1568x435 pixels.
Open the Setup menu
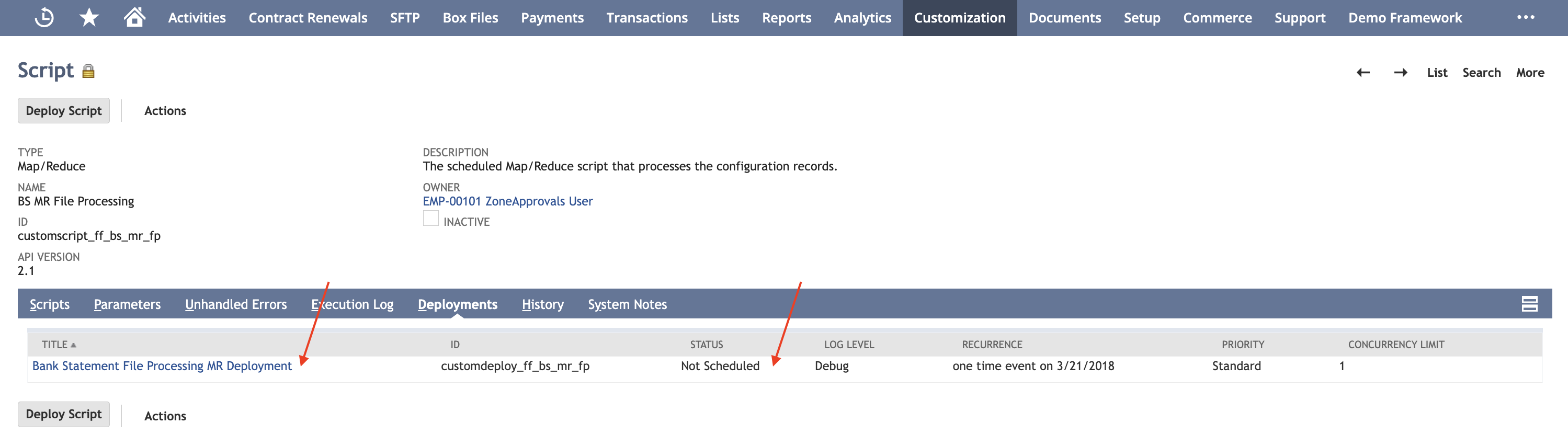(1141, 18)
